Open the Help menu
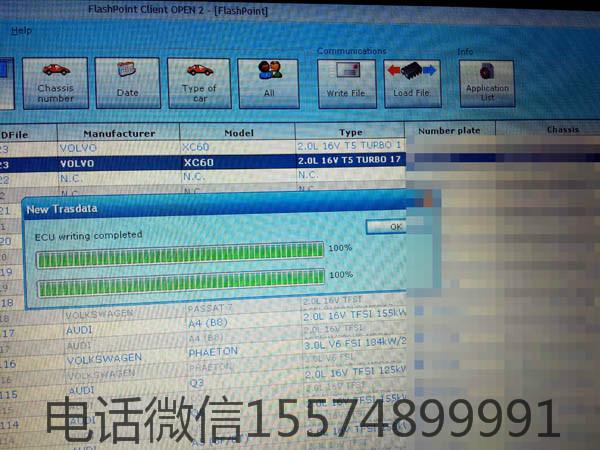Image resolution: width=600 pixels, height=450 pixels. pyautogui.click(x=21, y=31)
